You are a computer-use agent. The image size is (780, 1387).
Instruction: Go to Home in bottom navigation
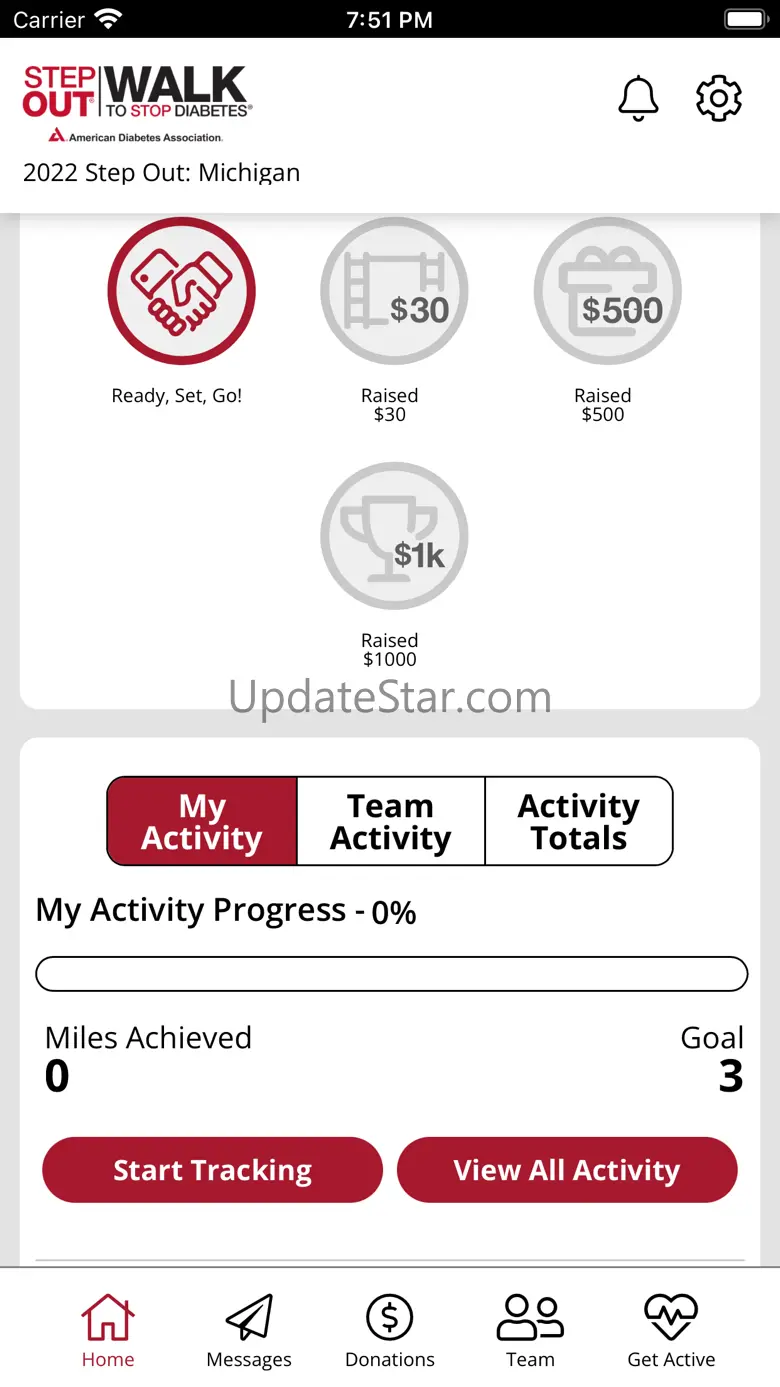point(108,1330)
